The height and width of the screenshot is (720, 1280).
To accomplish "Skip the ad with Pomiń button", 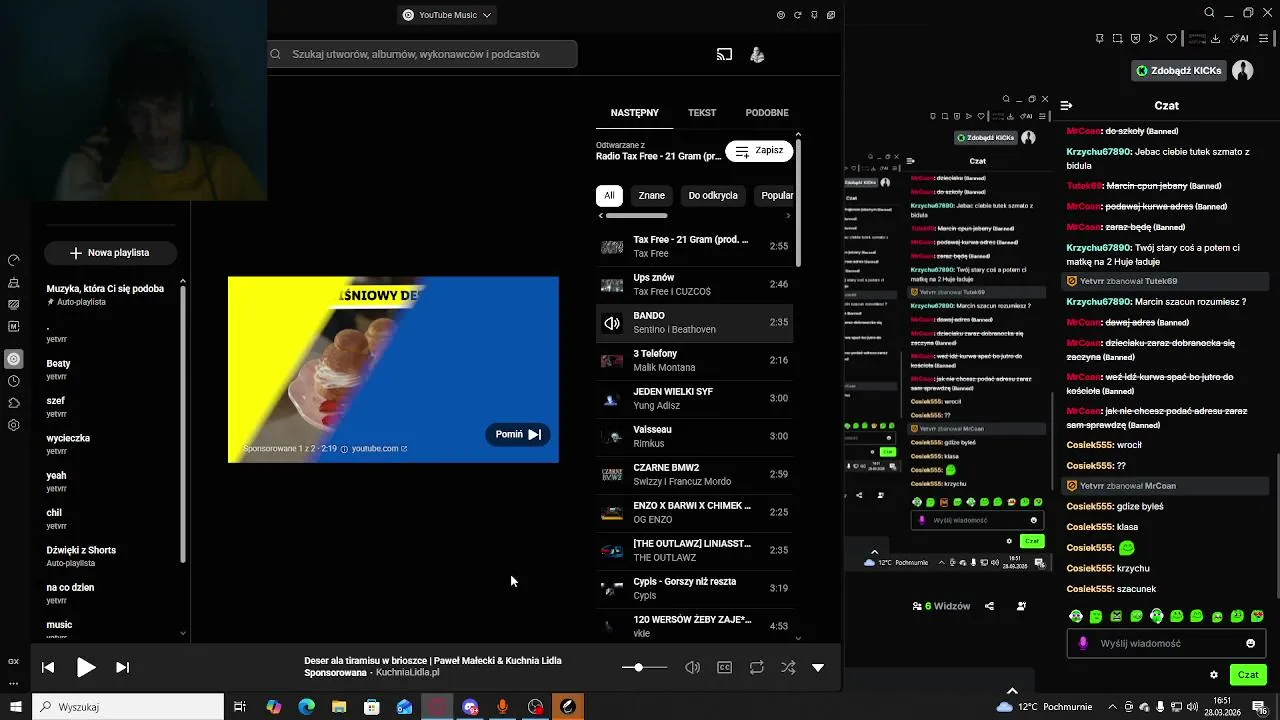I will coord(518,434).
